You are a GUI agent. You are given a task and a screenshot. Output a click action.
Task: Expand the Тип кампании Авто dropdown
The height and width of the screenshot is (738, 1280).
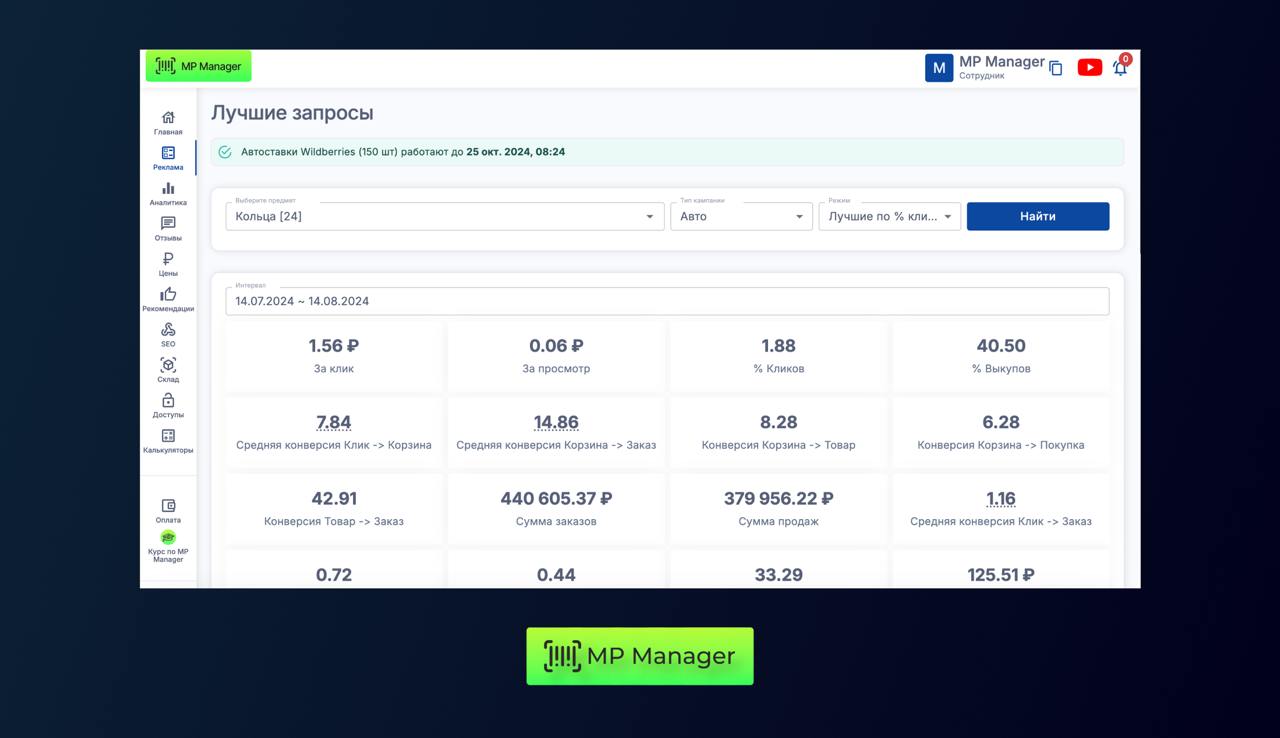click(x=740, y=216)
